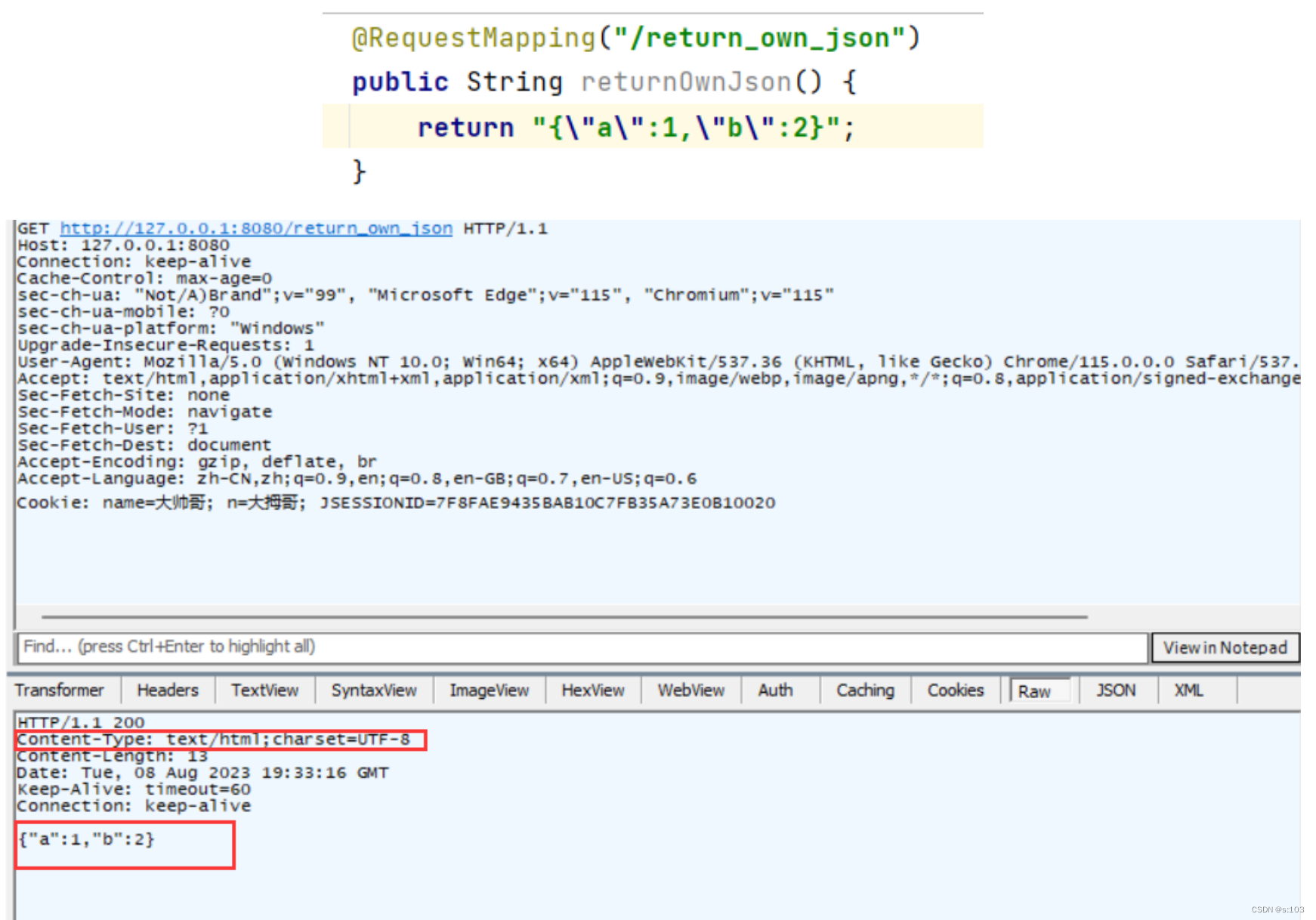1316x920 pixels.
Task: Open the TextView tab
Action: 264,690
